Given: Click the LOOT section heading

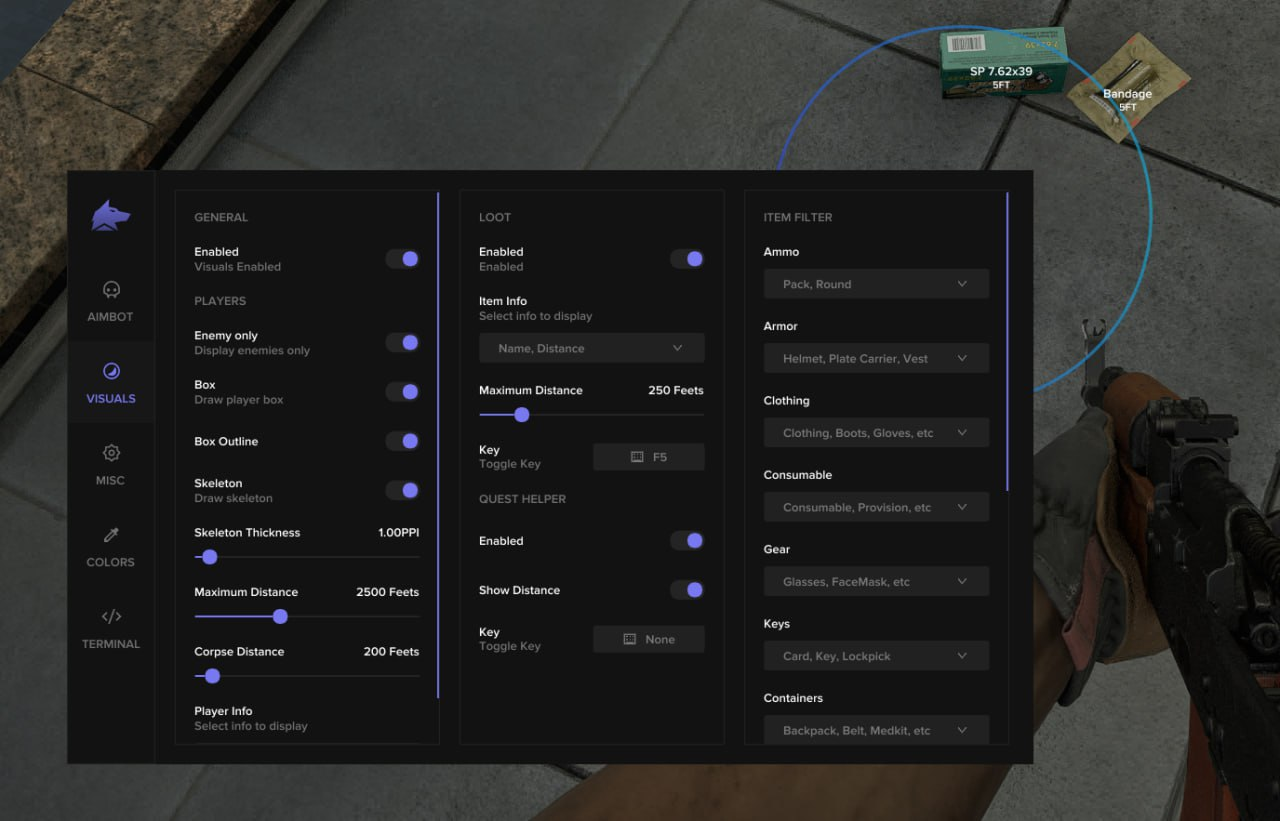Looking at the screenshot, I should tap(495, 217).
